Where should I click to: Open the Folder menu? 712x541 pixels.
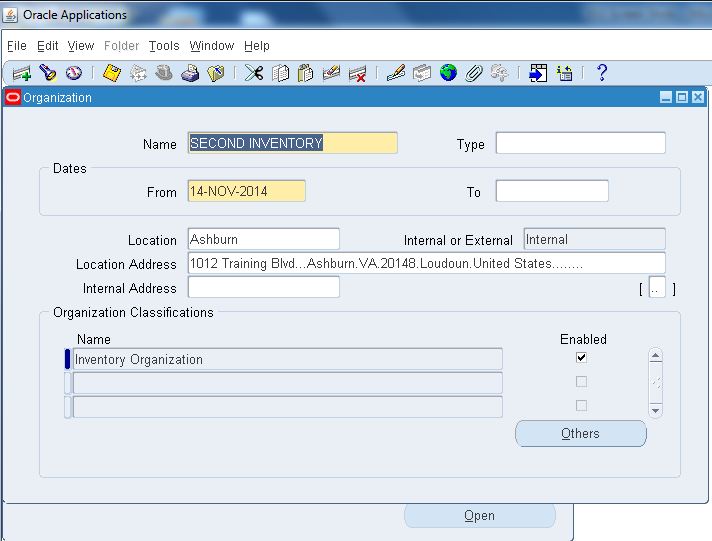pyautogui.click(x=121, y=46)
